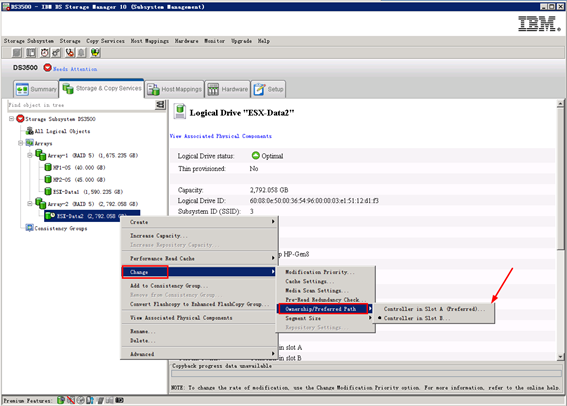Switch to the Summary tab
The image size is (567, 406).
click(36, 89)
